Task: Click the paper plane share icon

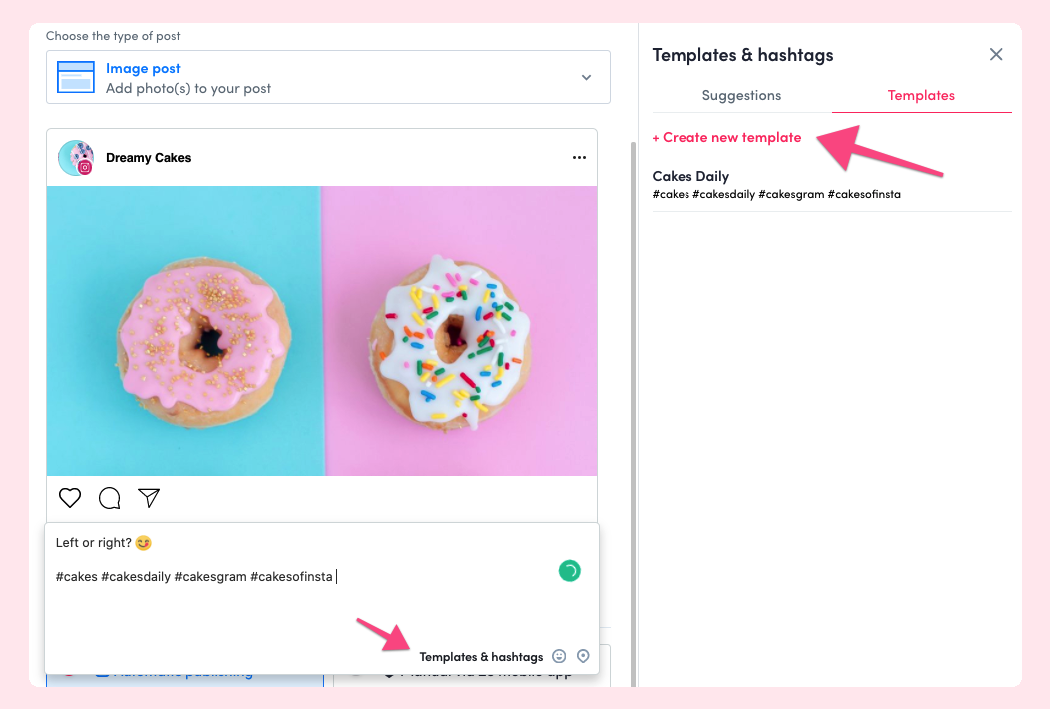Action: [x=149, y=497]
